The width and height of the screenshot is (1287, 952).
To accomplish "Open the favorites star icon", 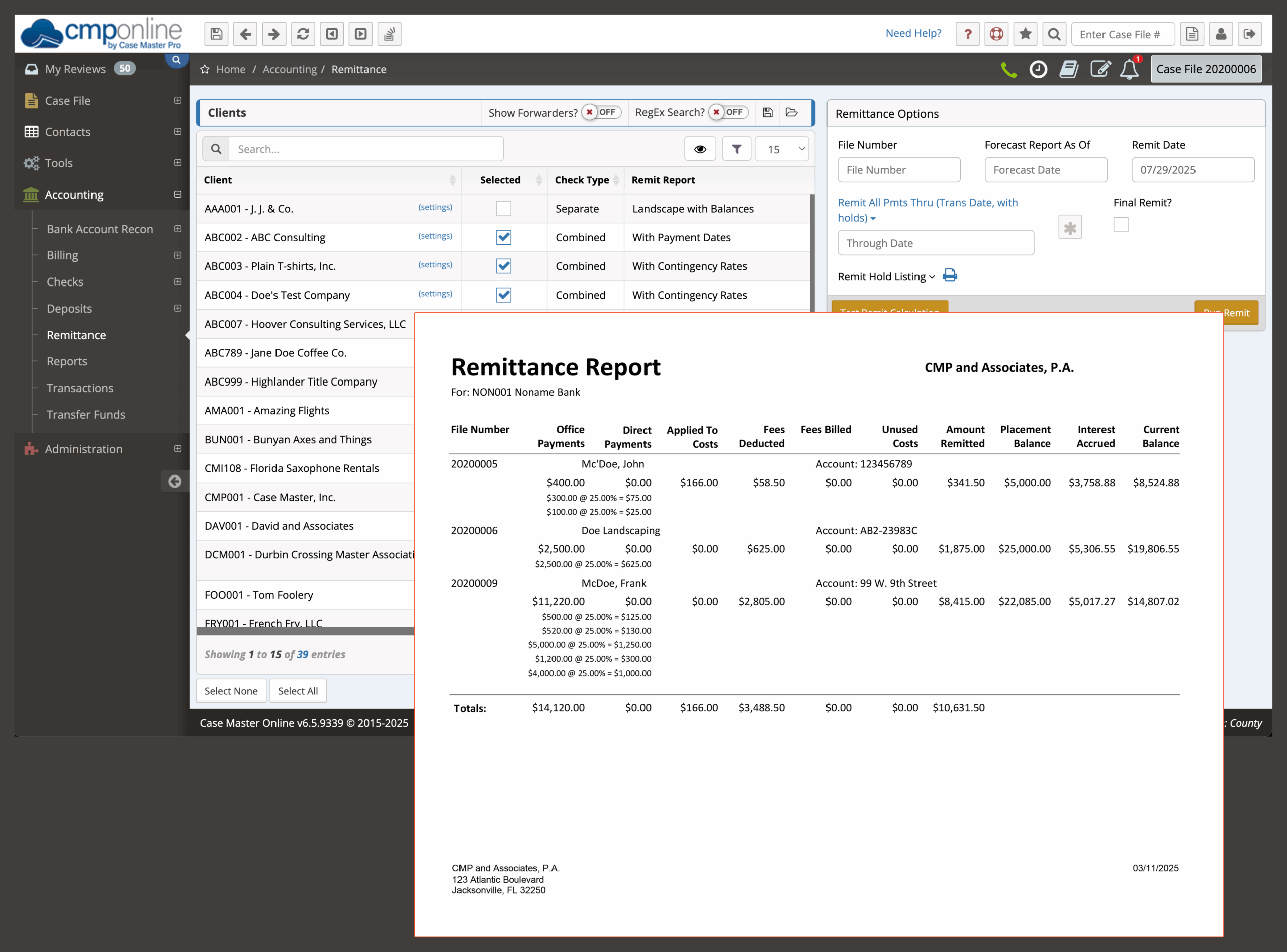I will point(1025,33).
